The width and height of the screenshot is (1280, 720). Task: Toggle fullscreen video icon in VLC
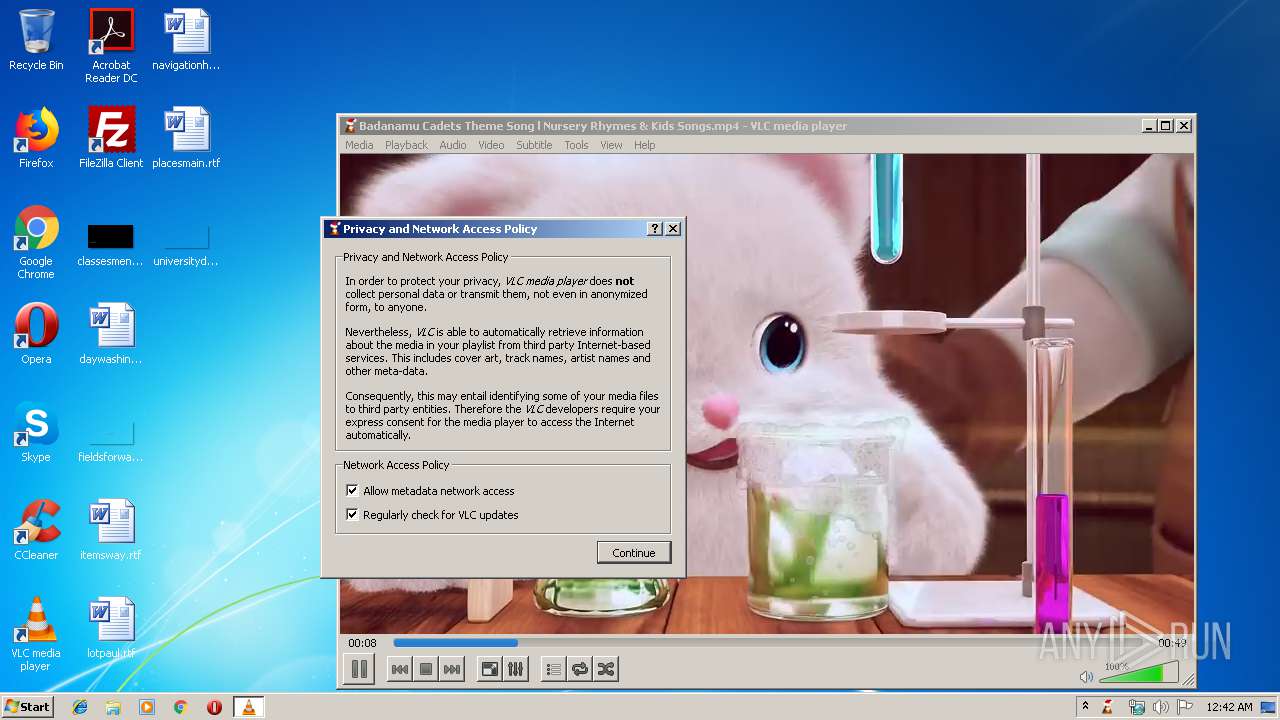[490, 669]
